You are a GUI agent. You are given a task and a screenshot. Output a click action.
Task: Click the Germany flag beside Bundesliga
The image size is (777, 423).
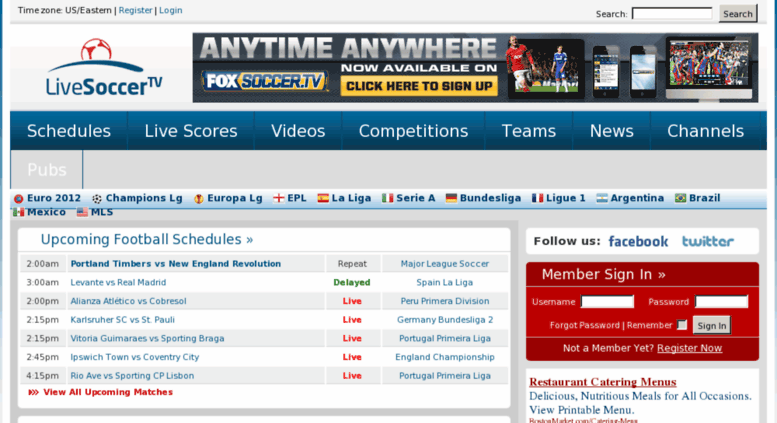(451, 198)
